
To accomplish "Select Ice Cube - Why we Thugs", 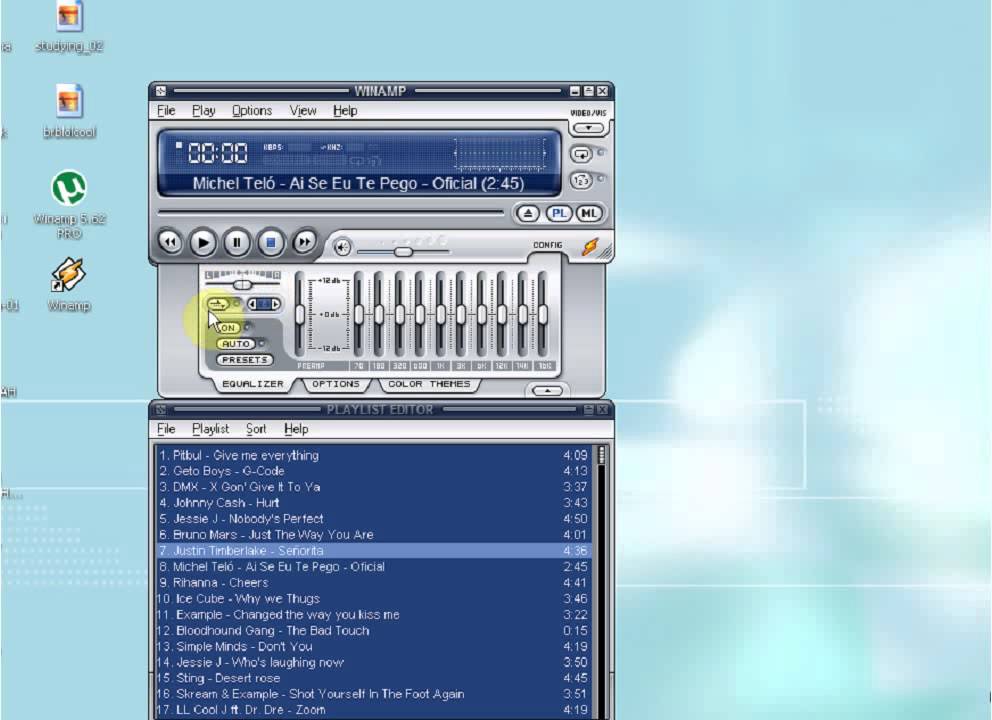I will (x=373, y=599).
